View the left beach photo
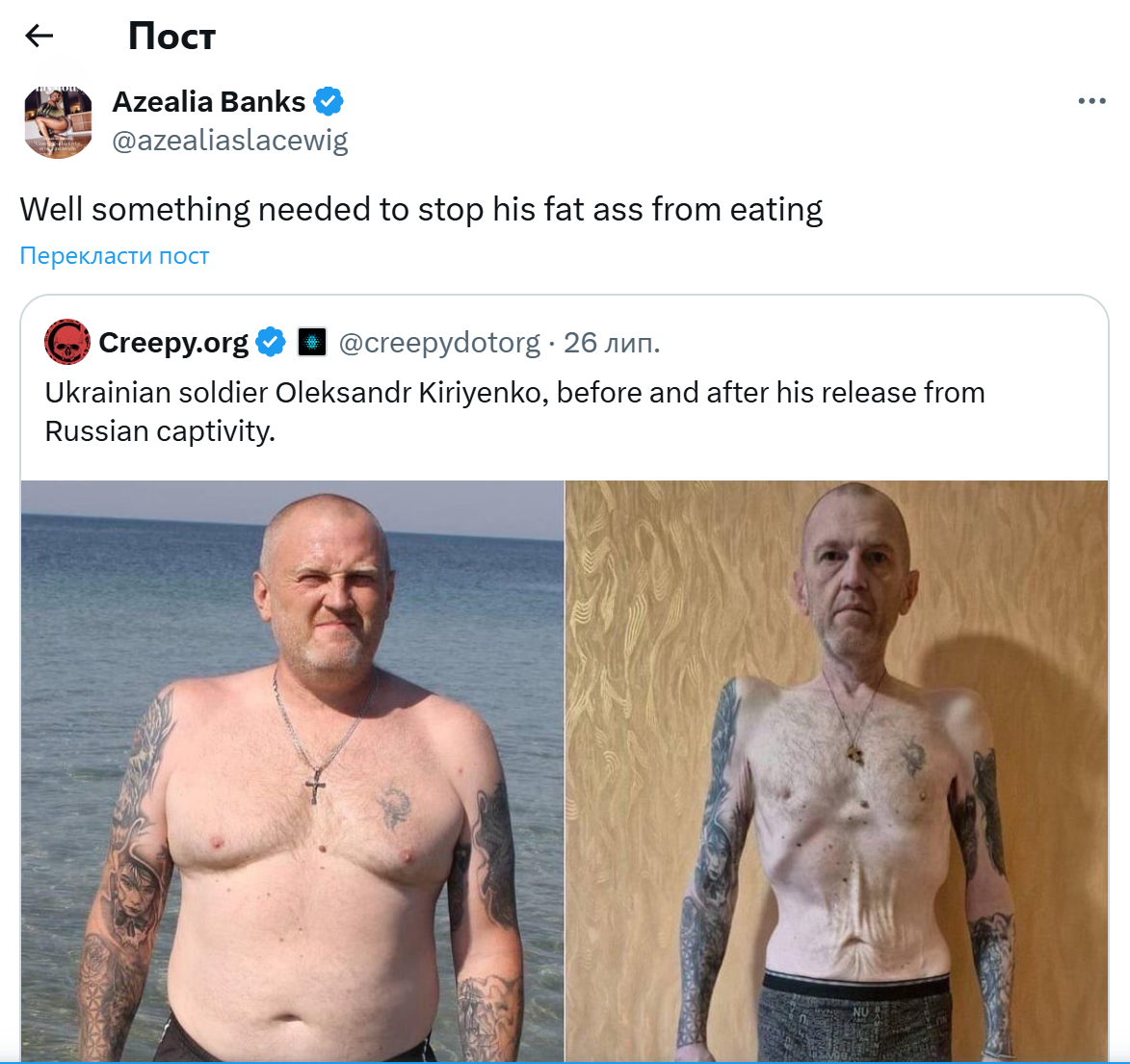 point(293,771)
